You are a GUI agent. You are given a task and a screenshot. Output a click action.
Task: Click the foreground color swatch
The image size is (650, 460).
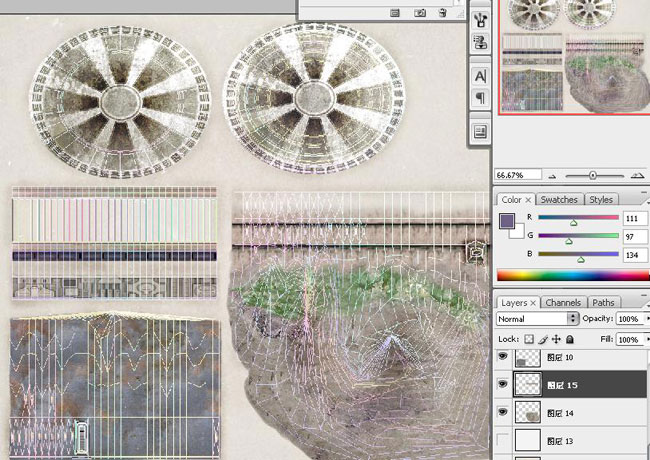507,220
